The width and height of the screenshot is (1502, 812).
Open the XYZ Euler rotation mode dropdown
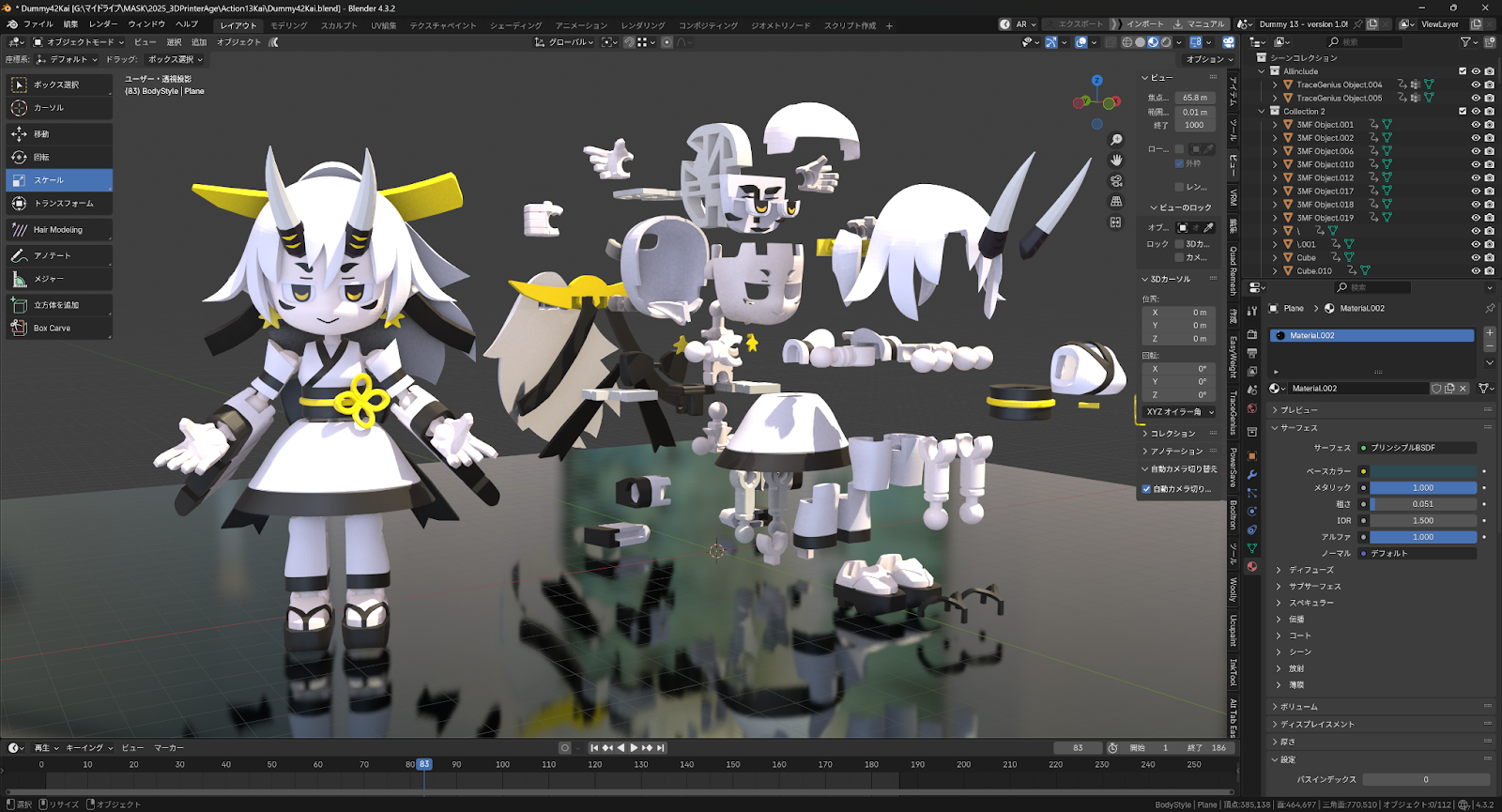coord(1179,412)
